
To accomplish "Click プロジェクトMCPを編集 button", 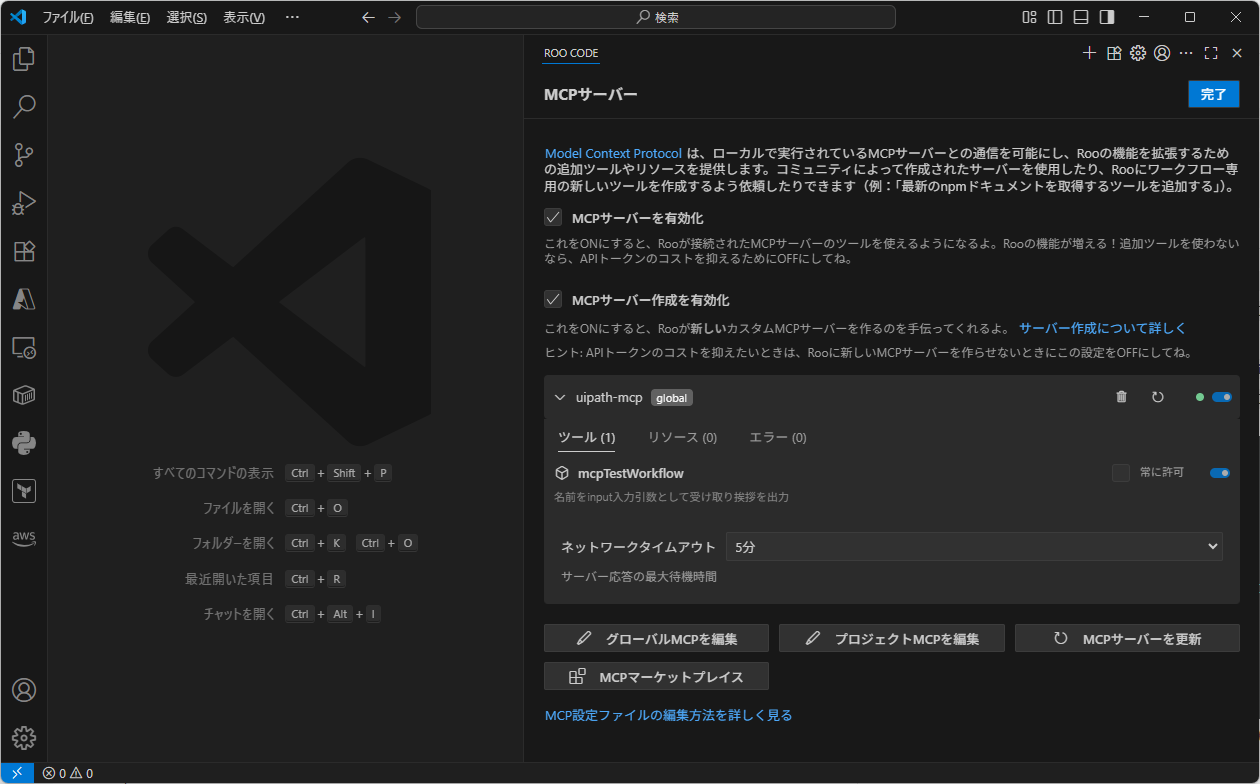I will 892,639.
